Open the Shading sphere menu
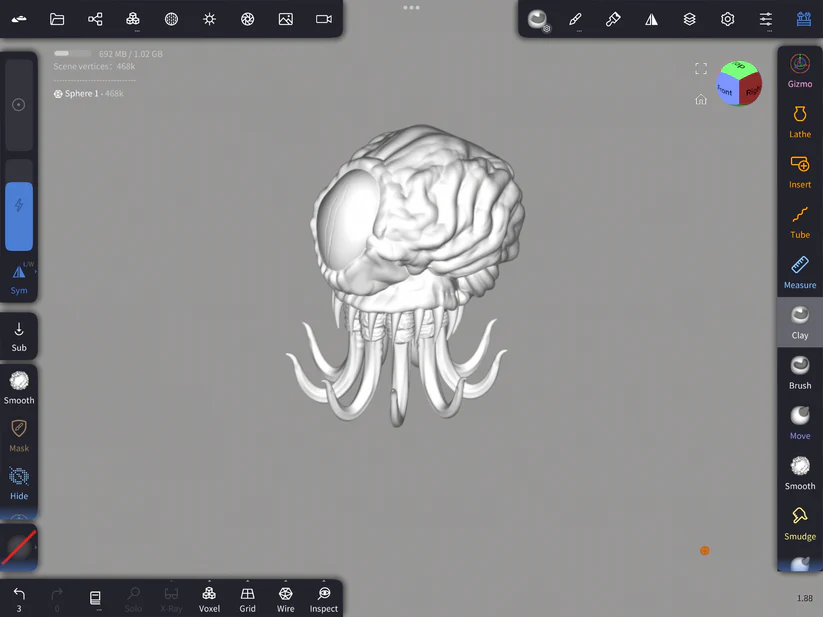Image resolution: width=823 pixels, height=617 pixels. click(171, 19)
